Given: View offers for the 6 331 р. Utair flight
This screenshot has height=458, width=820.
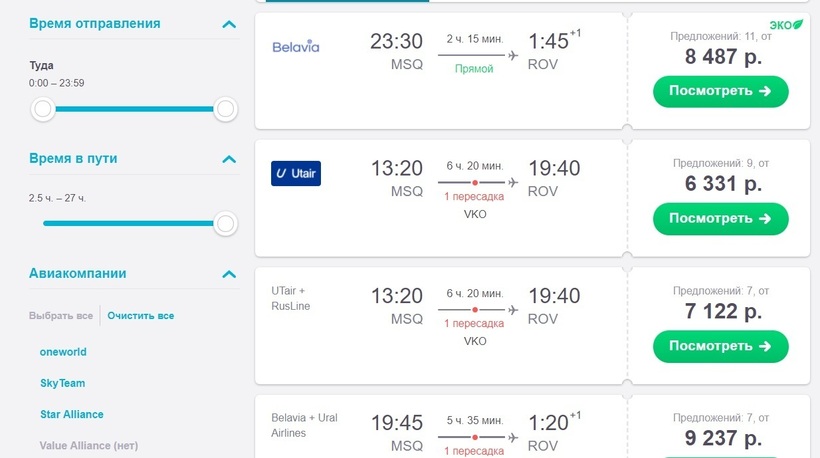Looking at the screenshot, I should [721, 219].
